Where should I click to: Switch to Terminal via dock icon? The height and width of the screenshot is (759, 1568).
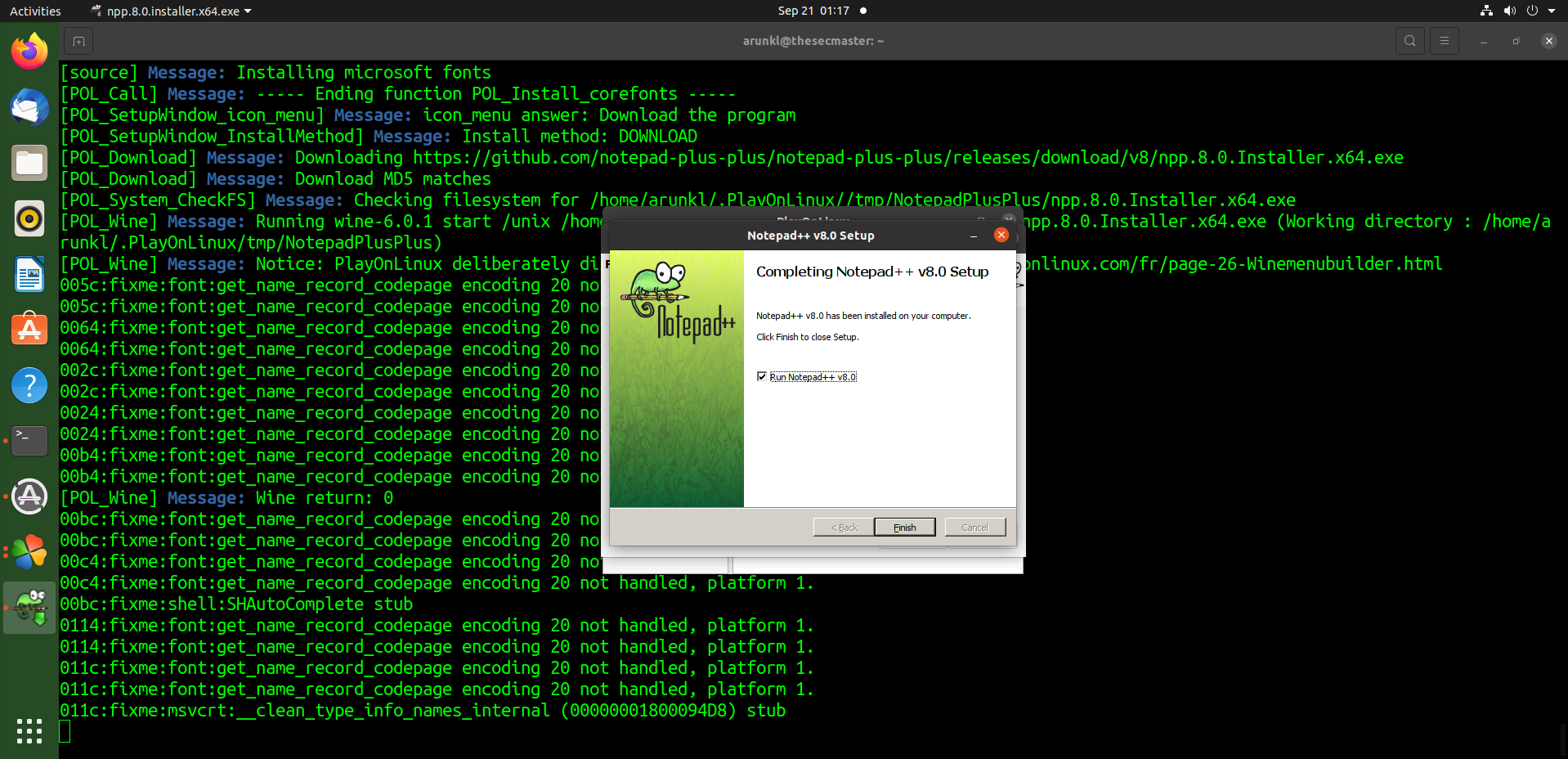coord(29,441)
